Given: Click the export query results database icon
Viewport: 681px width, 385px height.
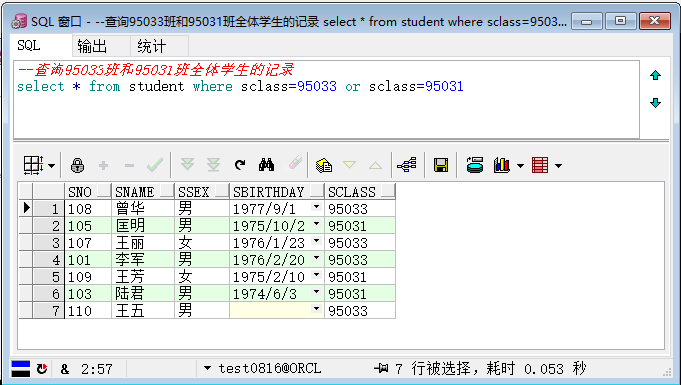Looking at the screenshot, I should coord(475,165).
